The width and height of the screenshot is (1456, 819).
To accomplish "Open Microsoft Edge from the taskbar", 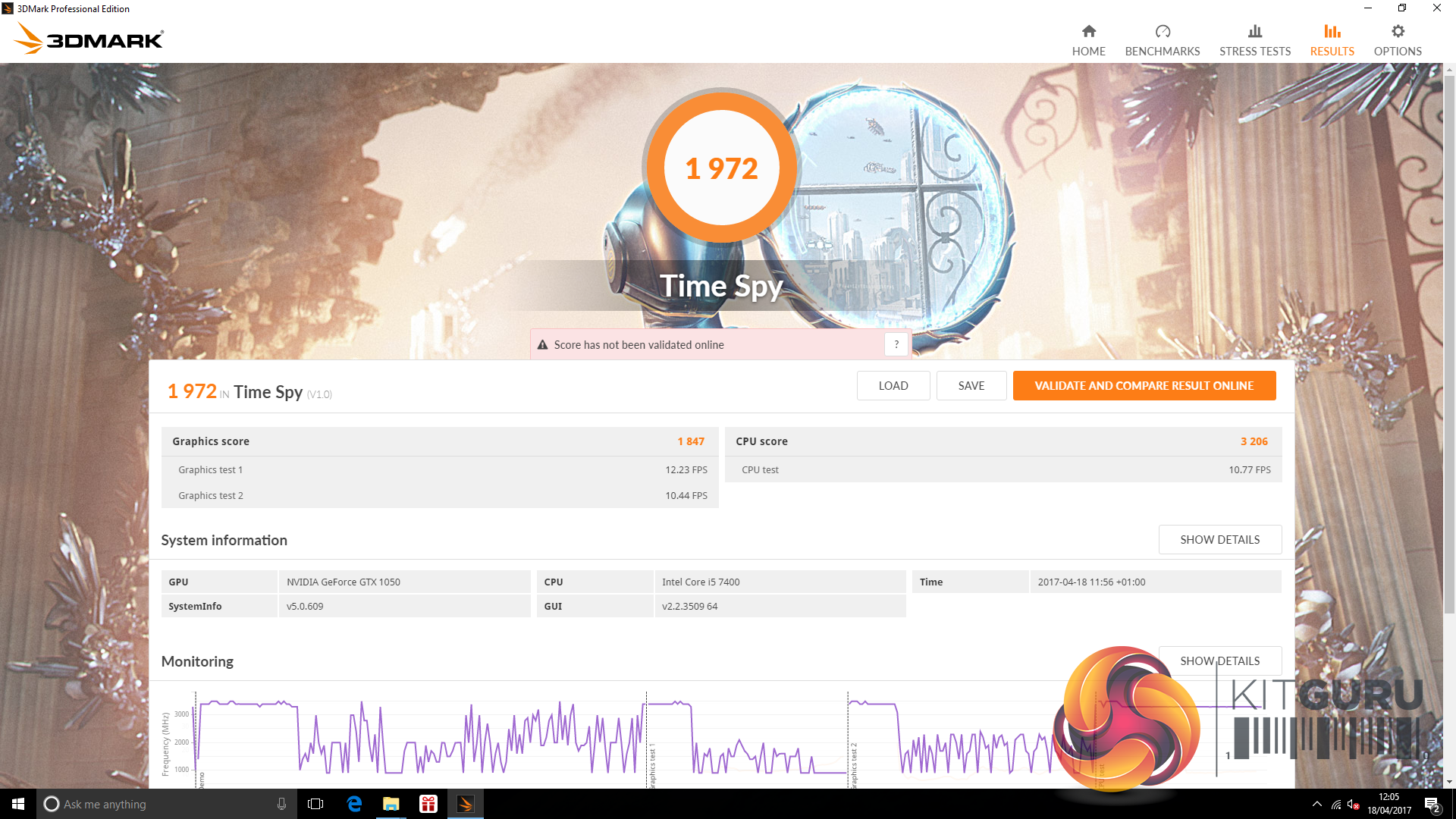I will coord(354,804).
